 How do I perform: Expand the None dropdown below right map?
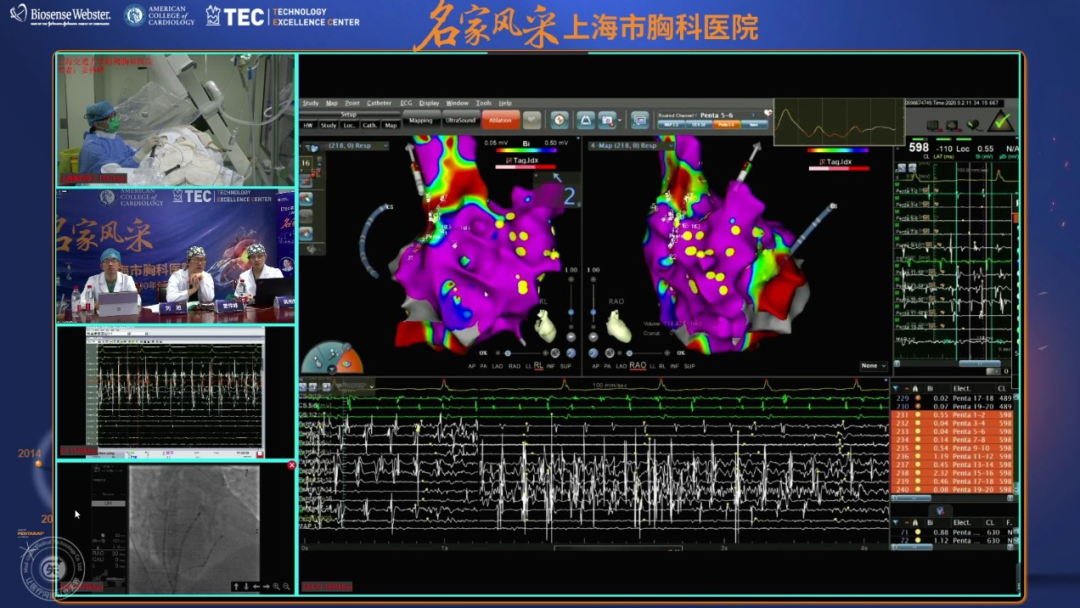click(873, 366)
